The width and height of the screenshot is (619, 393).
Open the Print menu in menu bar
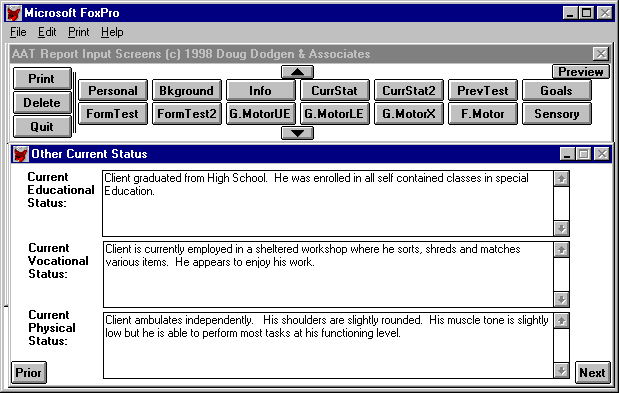click(x=79, y=32)
